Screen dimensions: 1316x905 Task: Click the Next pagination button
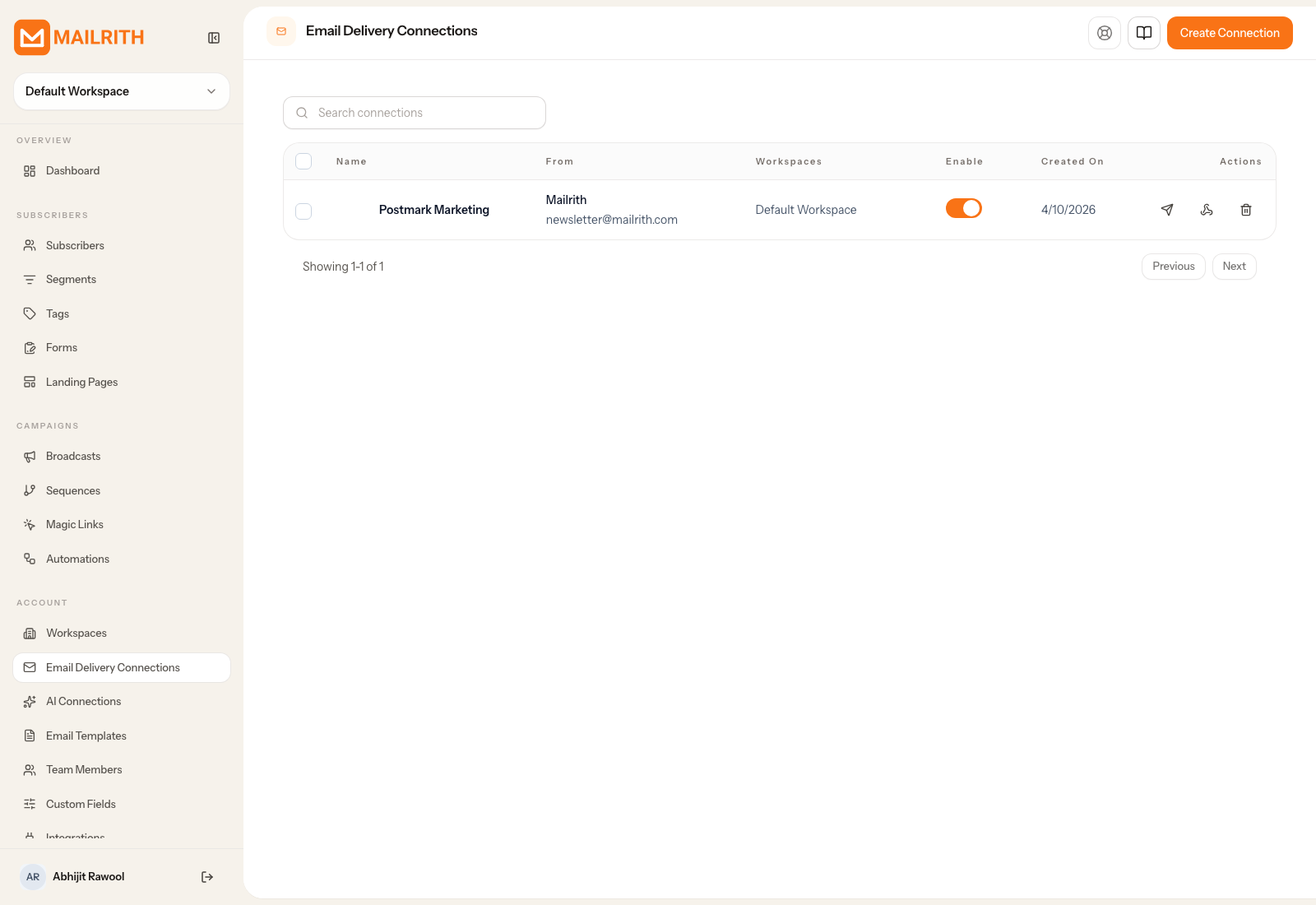tap(1235, 267)
